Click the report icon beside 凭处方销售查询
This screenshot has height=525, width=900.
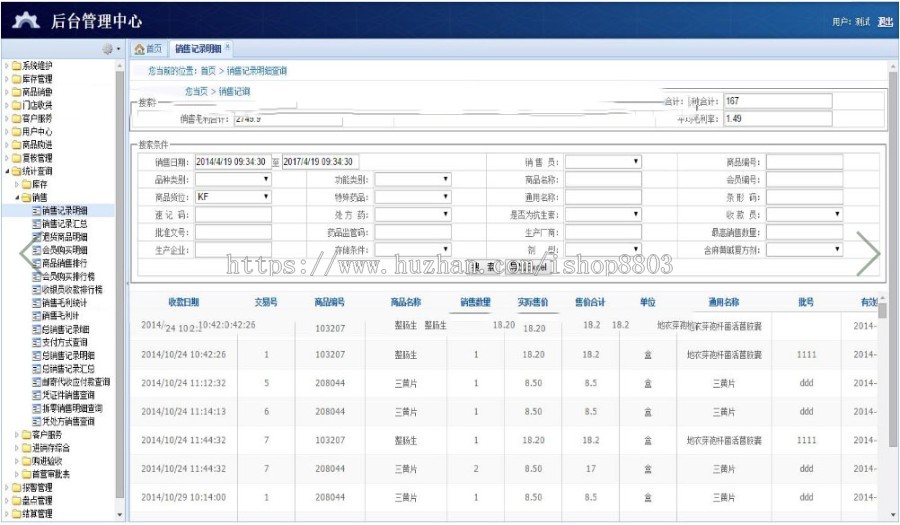[37, 422]
